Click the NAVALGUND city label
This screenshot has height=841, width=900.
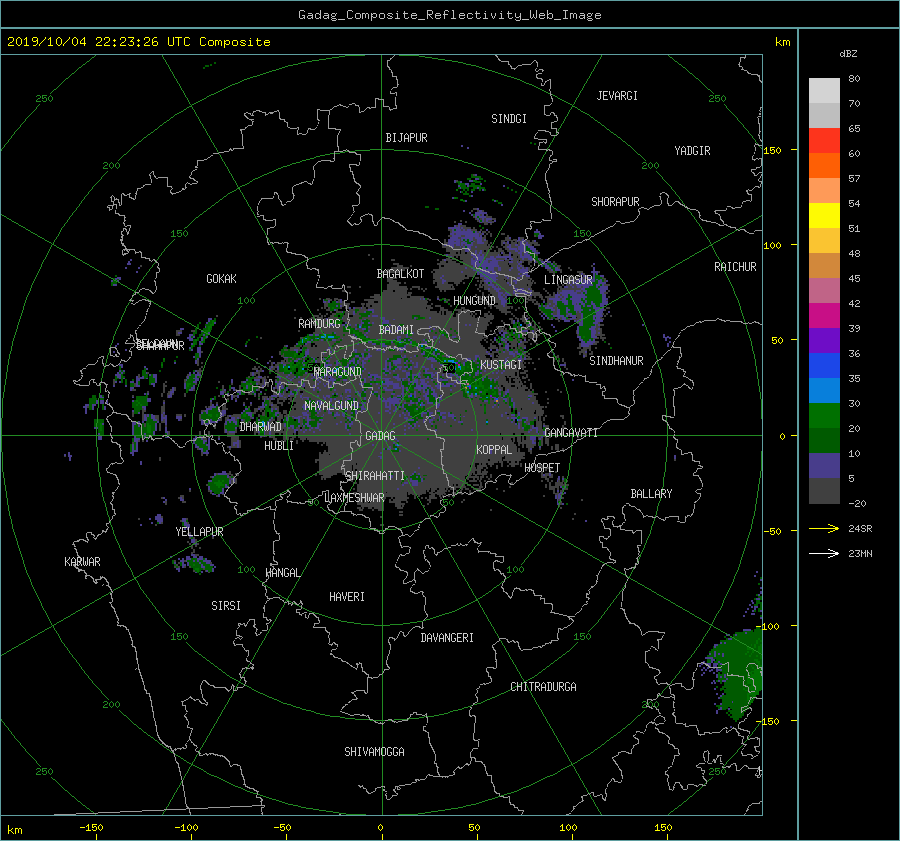[x=331, y=406]
